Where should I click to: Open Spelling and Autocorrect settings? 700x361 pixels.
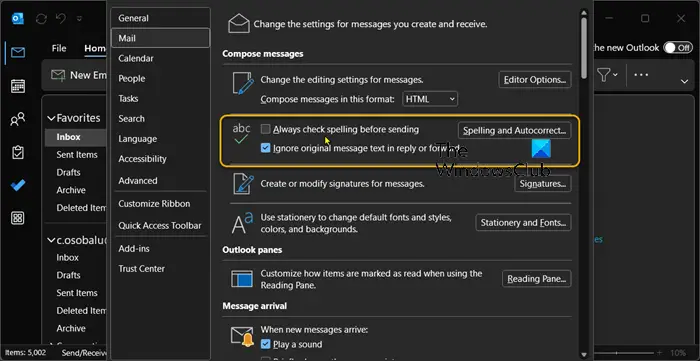tap(514, 130)
